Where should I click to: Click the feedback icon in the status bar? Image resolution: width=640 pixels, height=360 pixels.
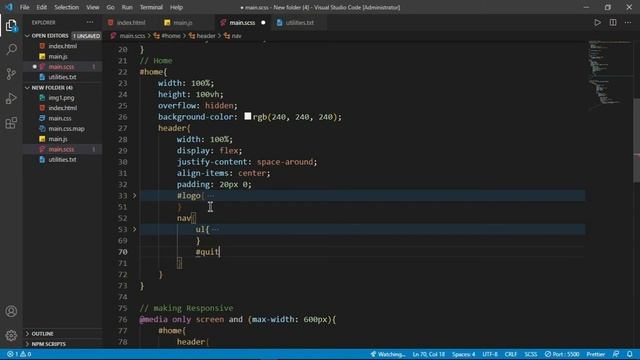[x=616, y=354]
